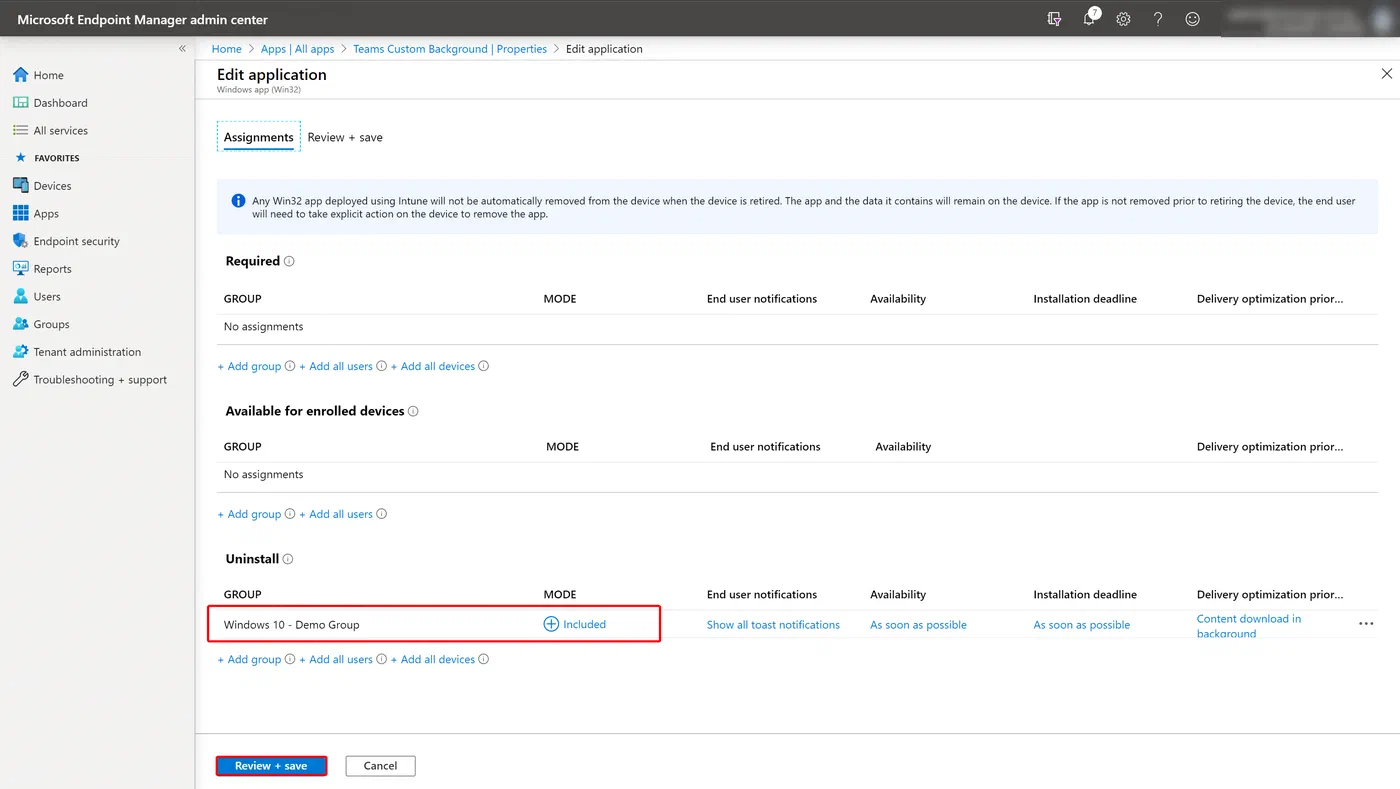1400x789 pixels.
Task: Click As soon as possible under Availability
Action: (918, 625)
